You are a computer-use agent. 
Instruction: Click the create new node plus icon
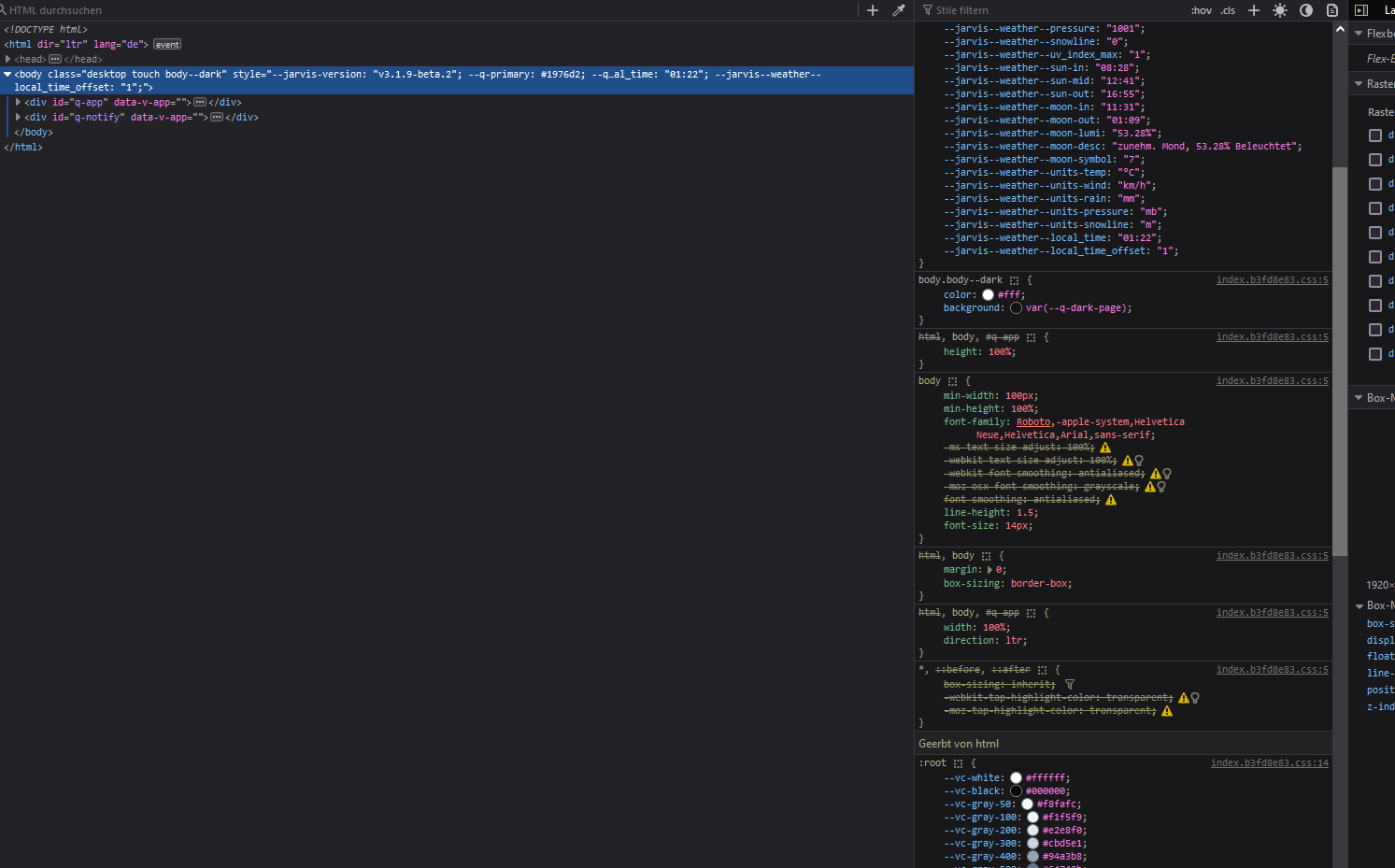tap(873, 10)
